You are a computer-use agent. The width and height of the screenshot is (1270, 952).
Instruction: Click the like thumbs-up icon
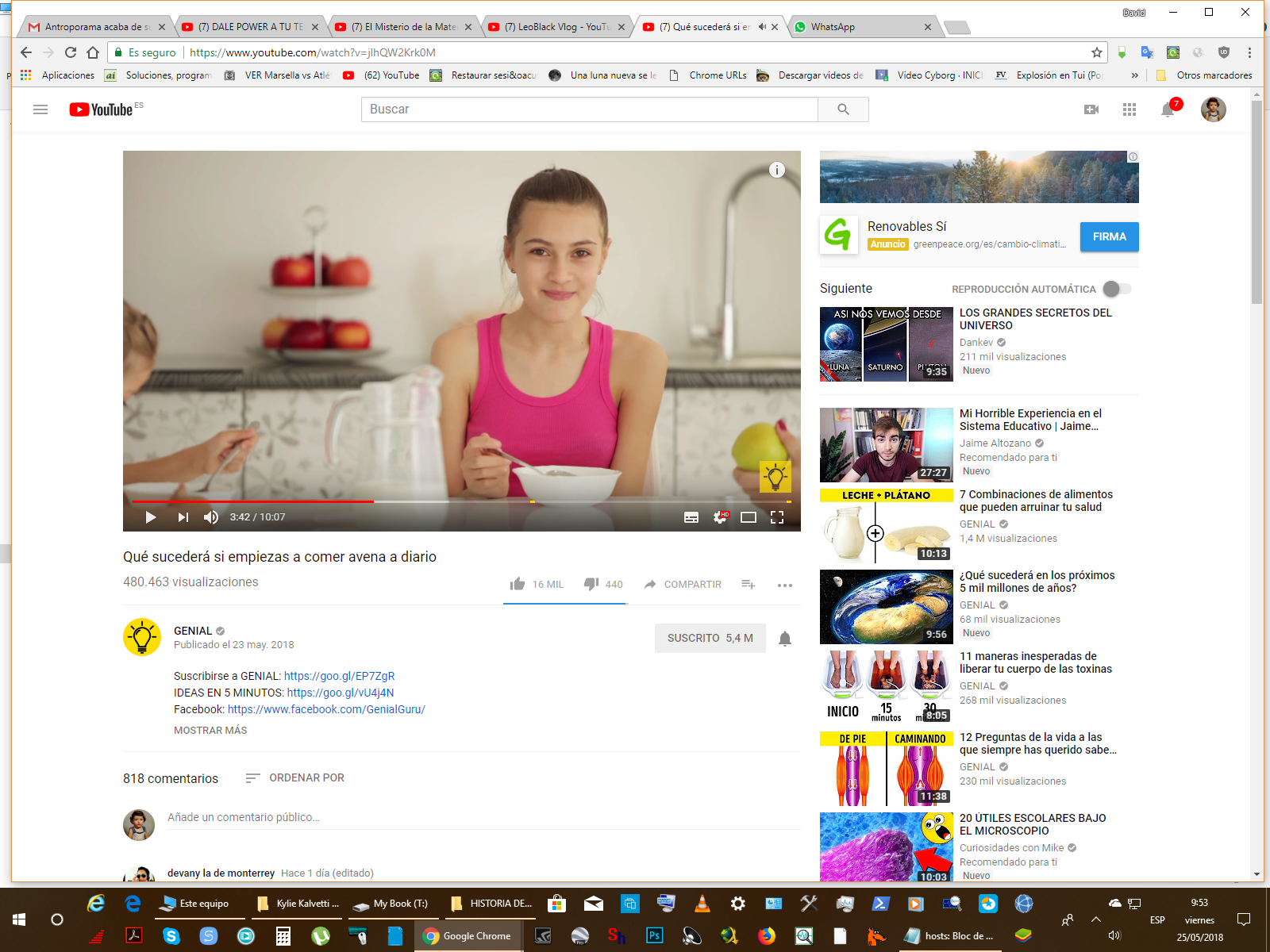518,584
